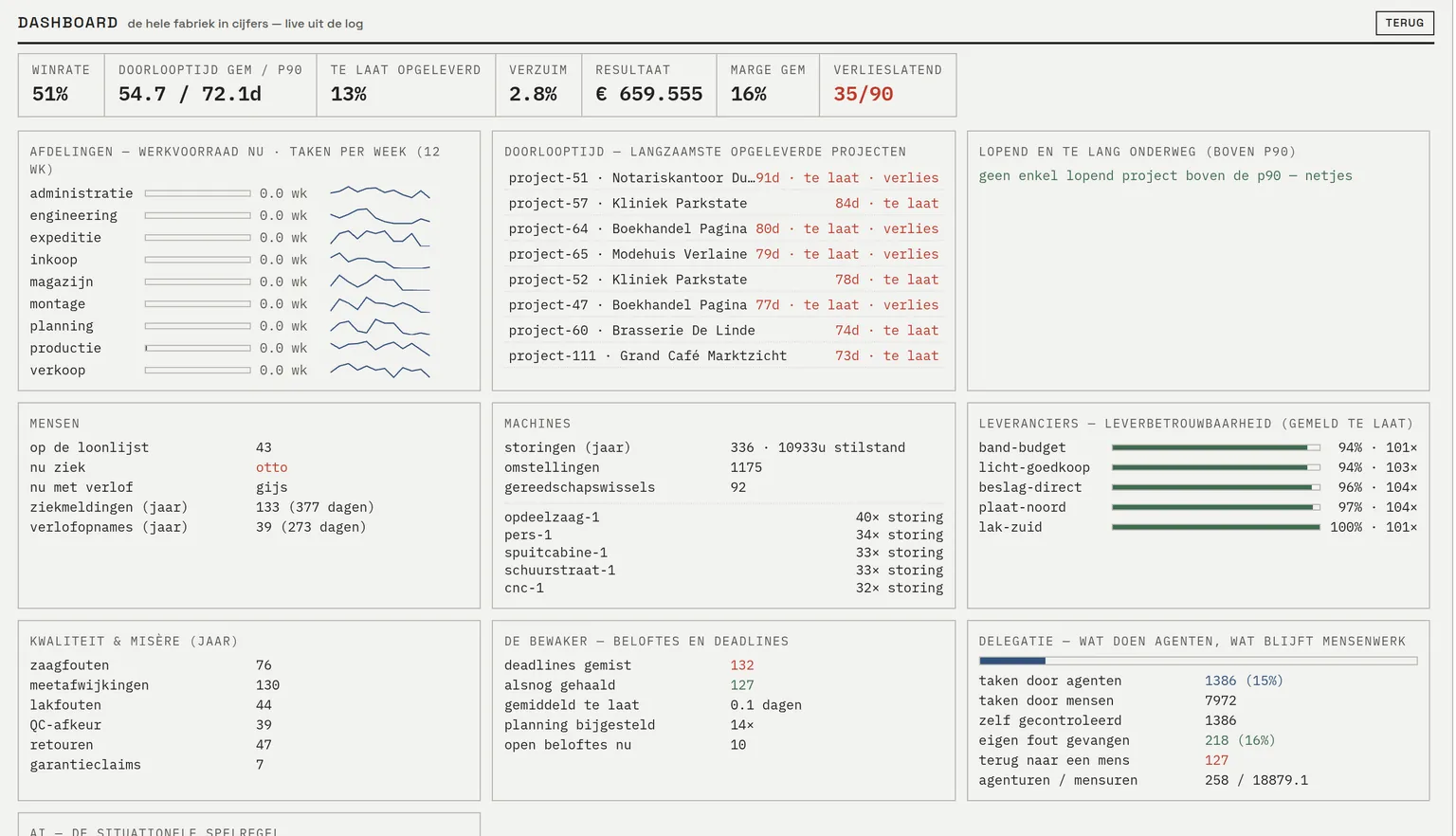Click the cnc-1 machine row
Screen dimensions: 1456x836
[723, 589]
